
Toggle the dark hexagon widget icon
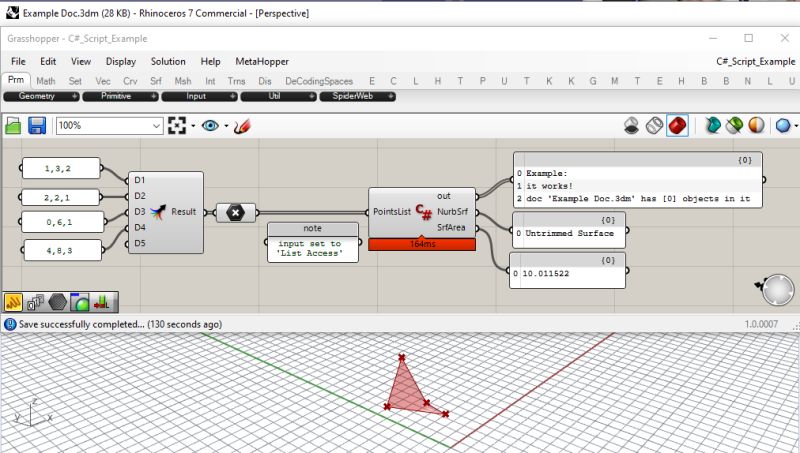pos(58,302)
